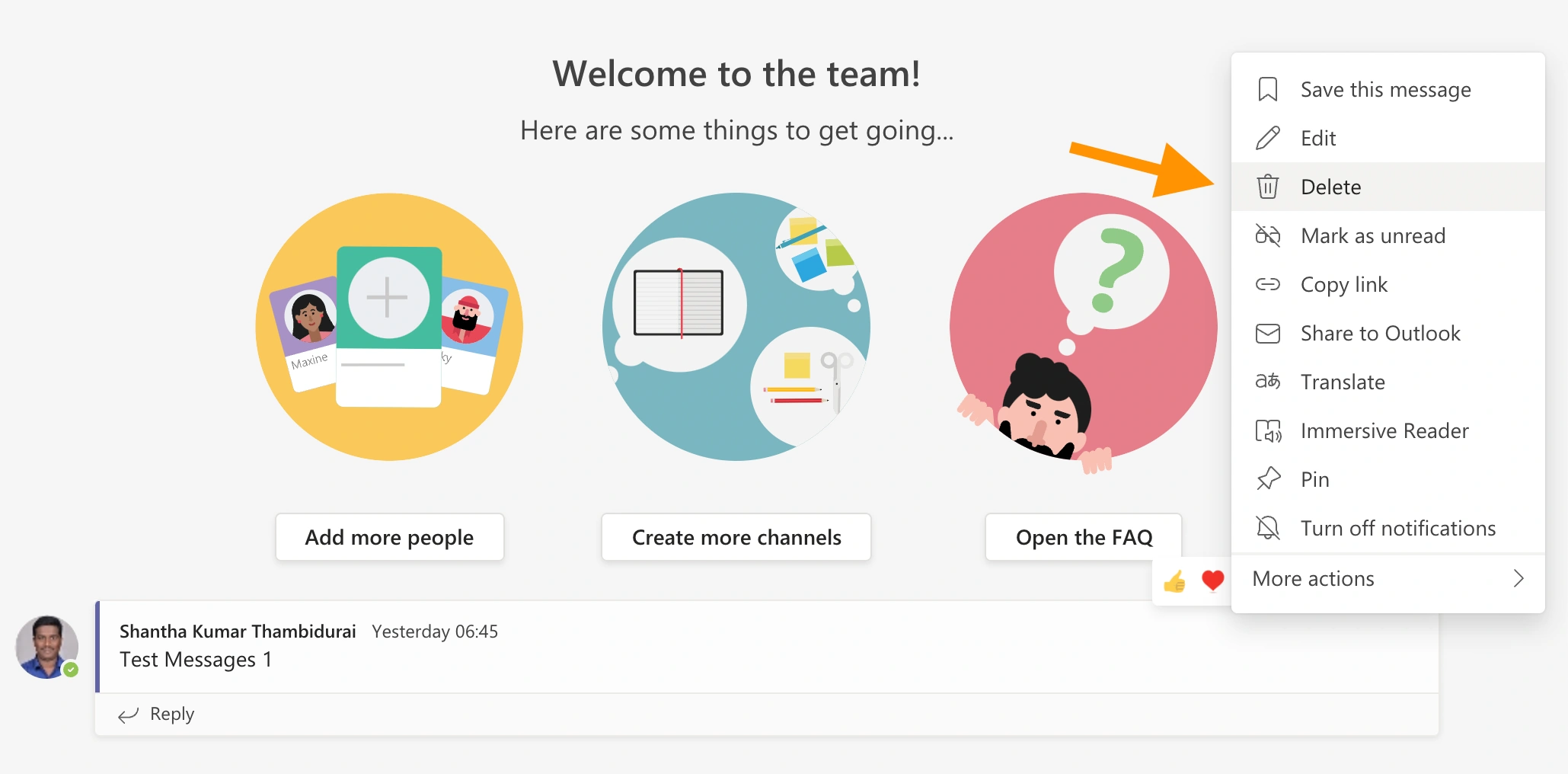Image resolution: width=1568 pixels, height=774 pixels.
Task: Click the bookmark icon for Save this message
Action: coord(1268,89)
